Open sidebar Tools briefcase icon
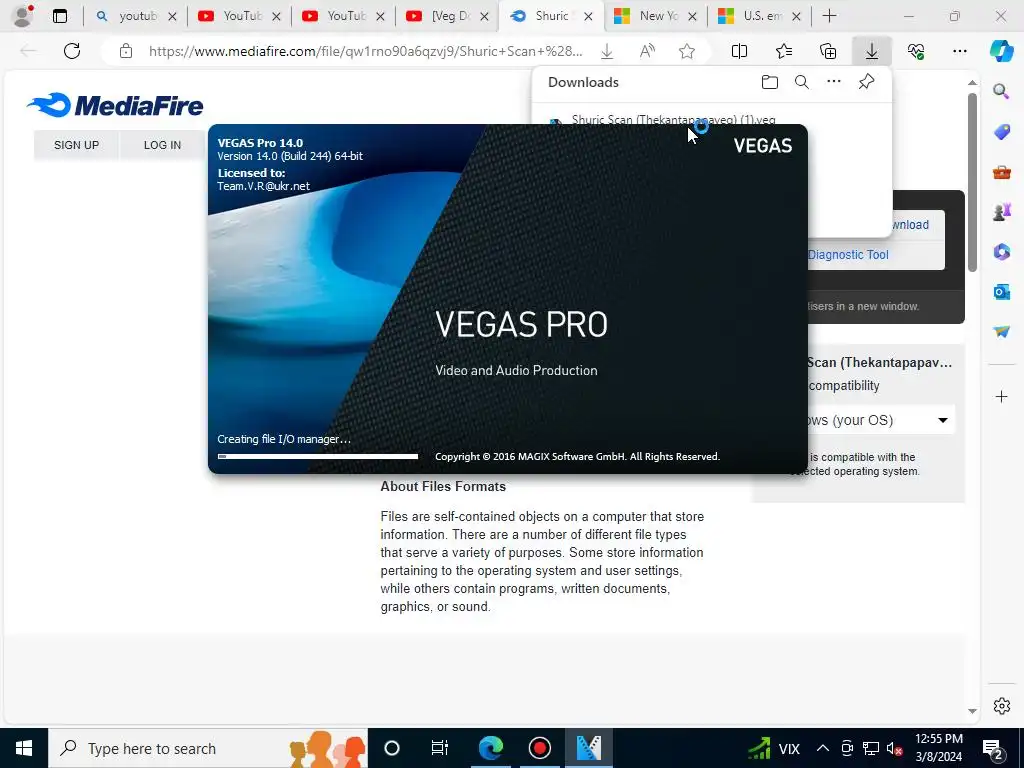Image resolution: width=1024 pixels, height=768 pixels. pos(1001,172)
